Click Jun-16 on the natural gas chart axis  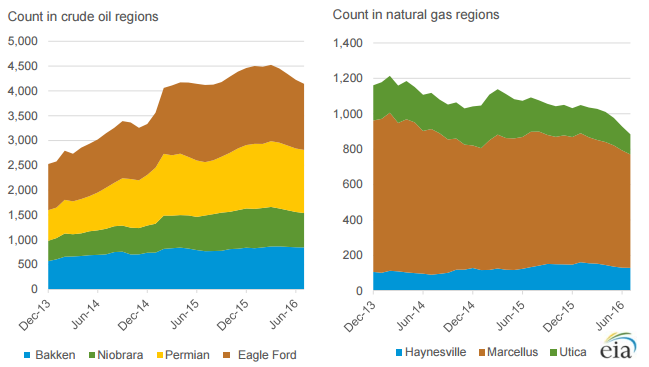tap(610, 316)
